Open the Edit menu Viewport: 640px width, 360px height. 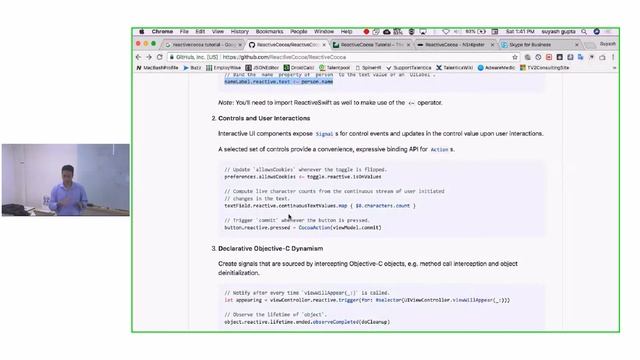click(x=200, y=31)
